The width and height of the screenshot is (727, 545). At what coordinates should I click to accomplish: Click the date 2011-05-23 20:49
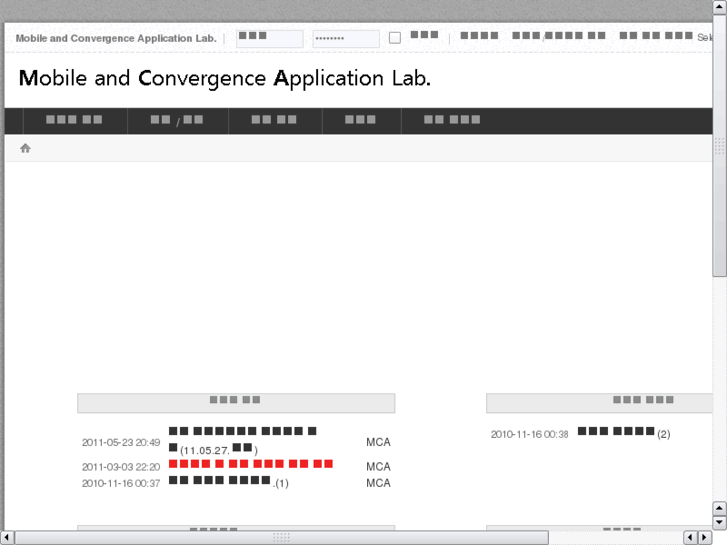pyautogui.click(x=121, y=442)
